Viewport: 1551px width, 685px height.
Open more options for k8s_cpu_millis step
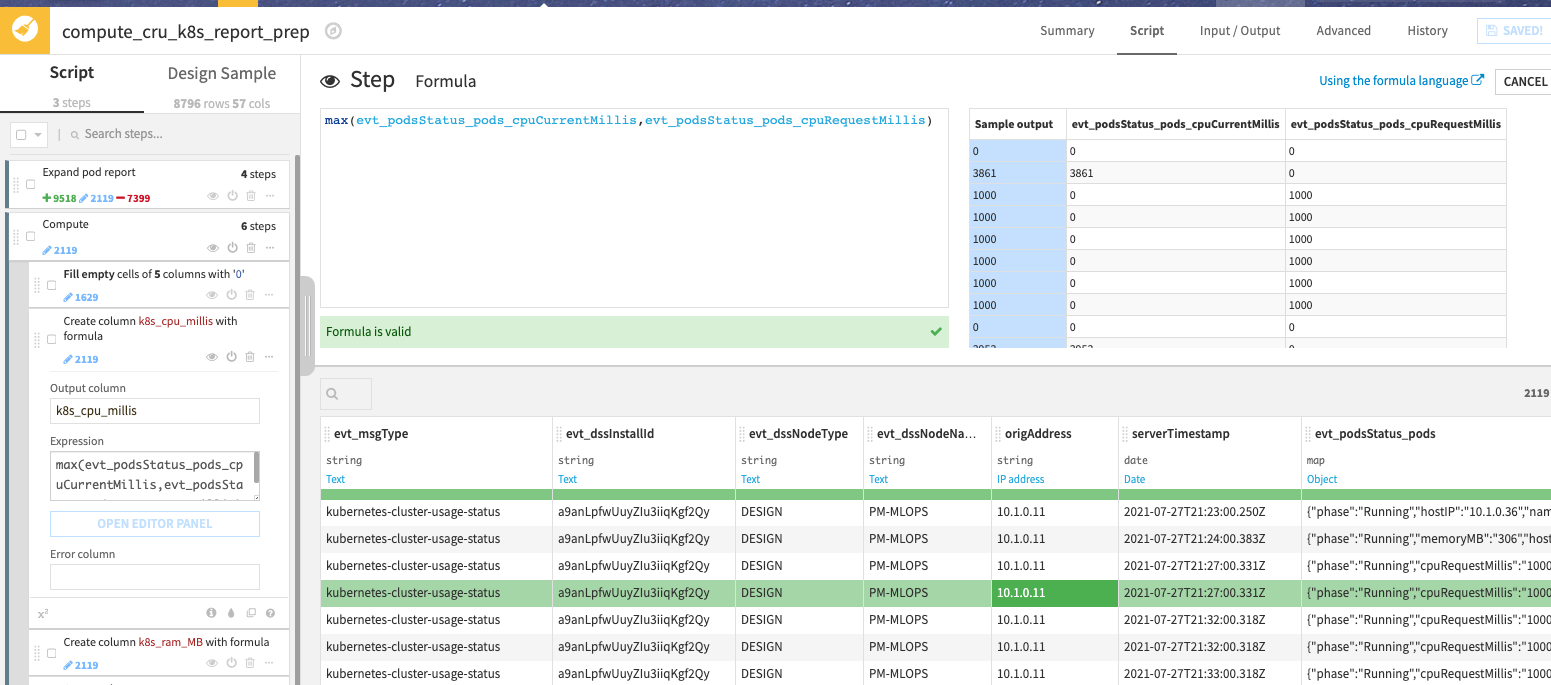[270, 358]
